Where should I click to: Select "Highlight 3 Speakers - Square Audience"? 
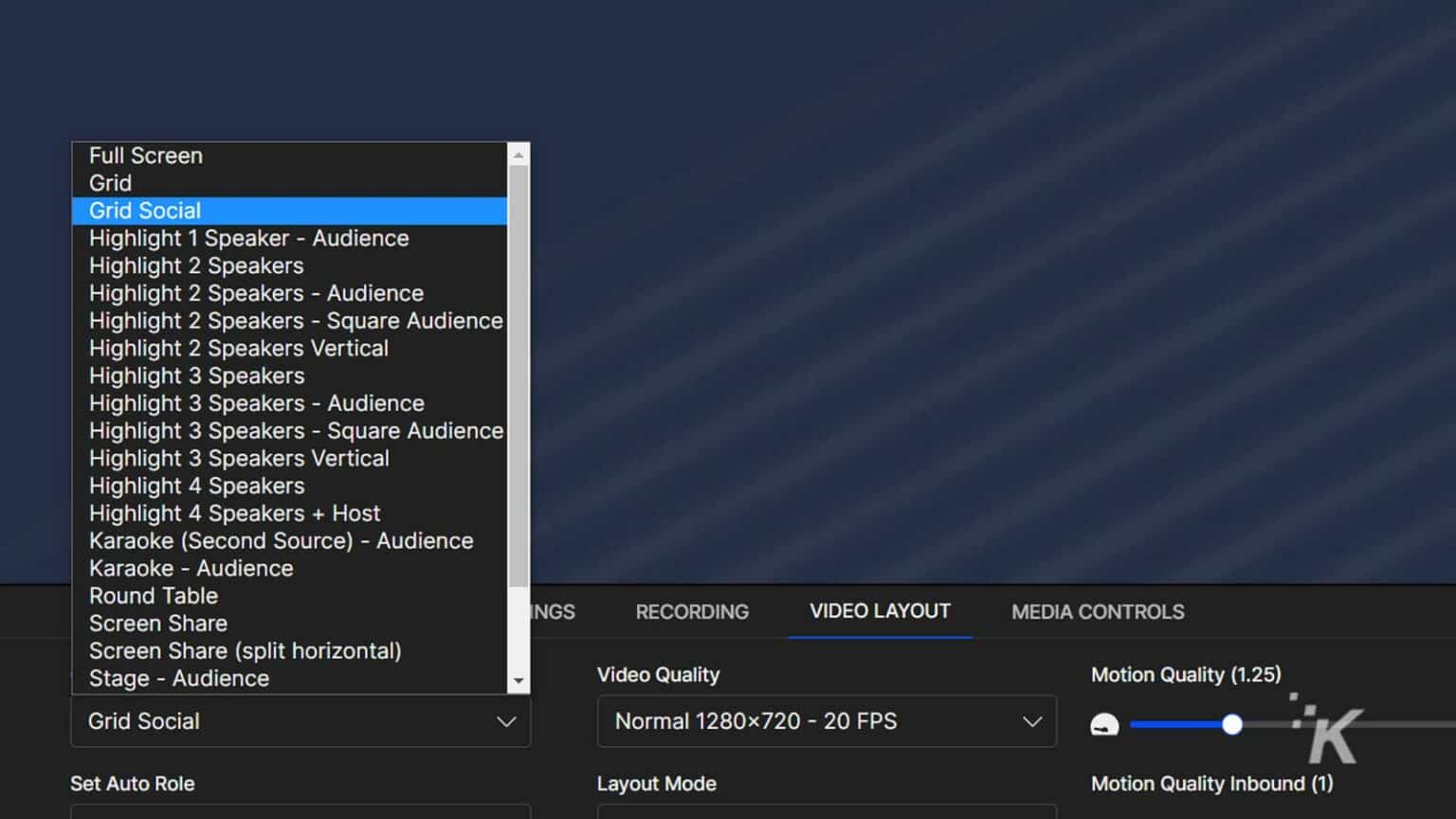tap(295, 430)
